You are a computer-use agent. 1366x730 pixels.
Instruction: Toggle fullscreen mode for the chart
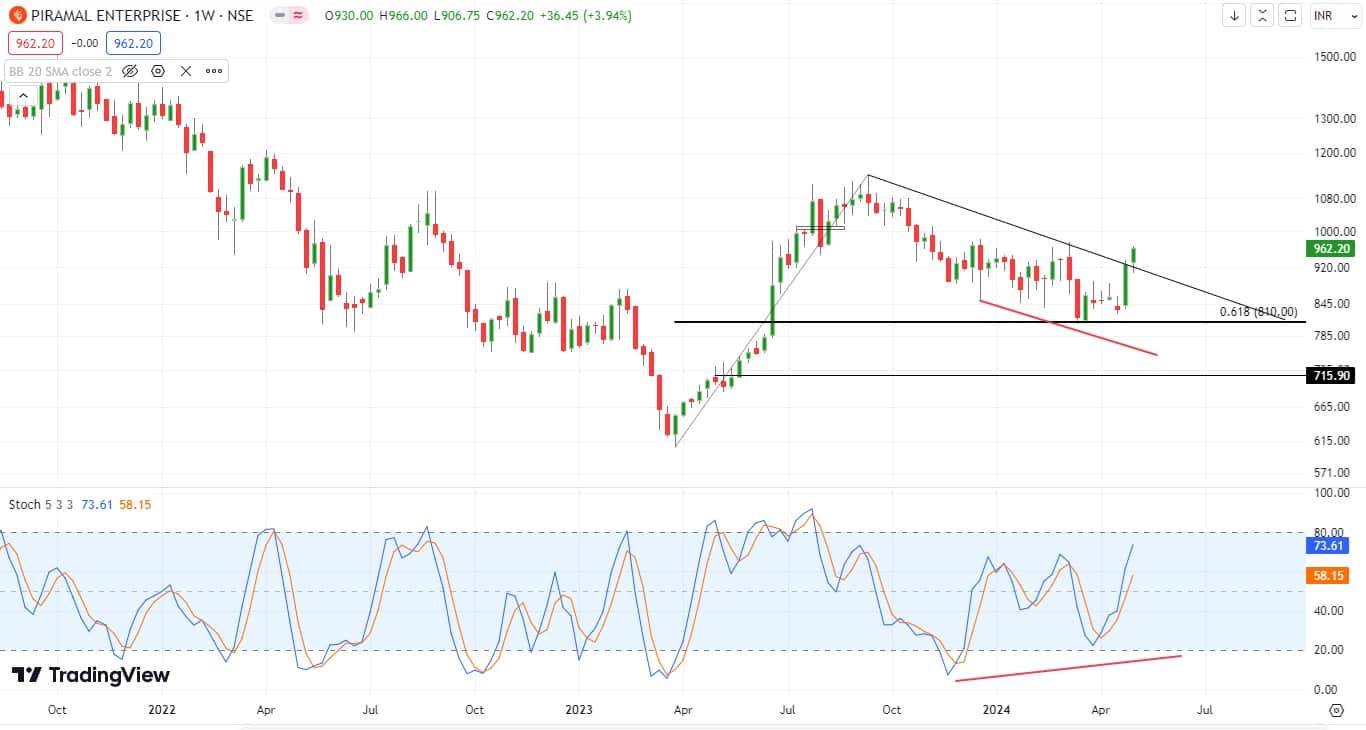(x=1291, y=16)
